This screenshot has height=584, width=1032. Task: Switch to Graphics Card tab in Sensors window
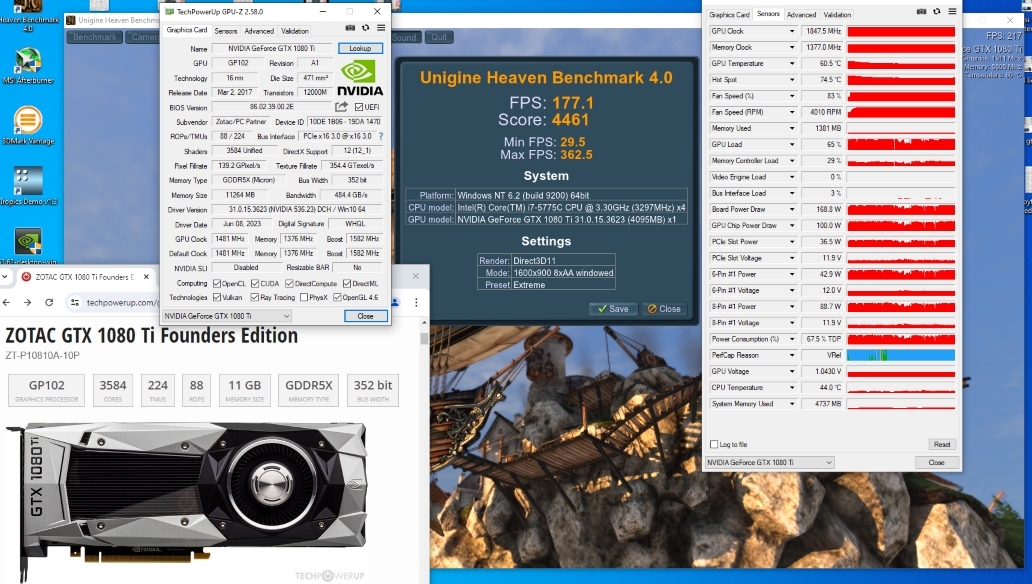(x=729, y=14)
